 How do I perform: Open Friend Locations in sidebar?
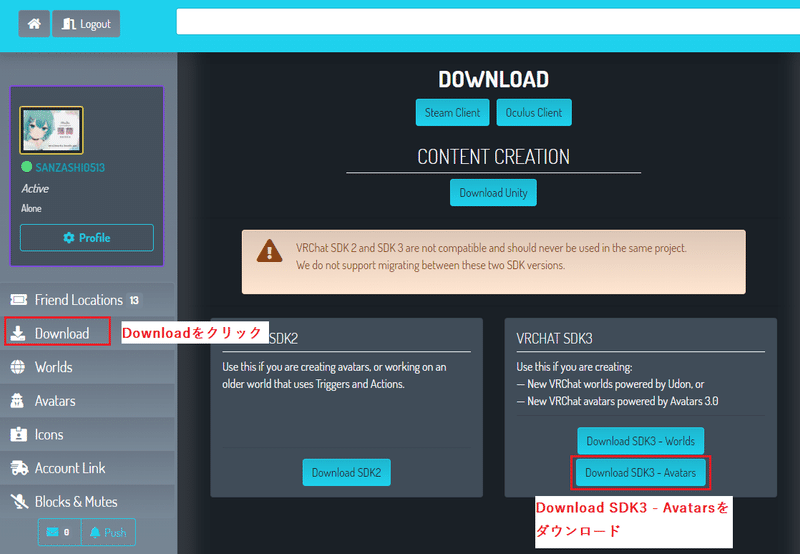pos(87,300)
